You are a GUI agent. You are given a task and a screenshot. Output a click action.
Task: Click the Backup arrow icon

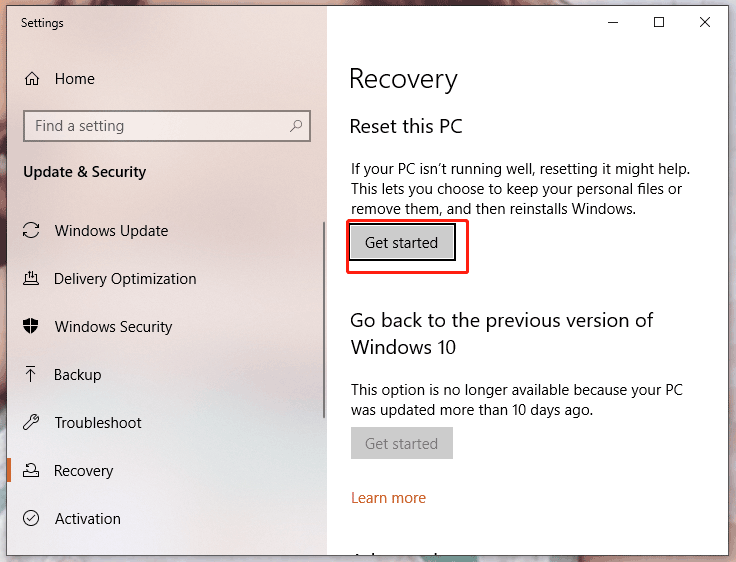(x=31, y=375)
